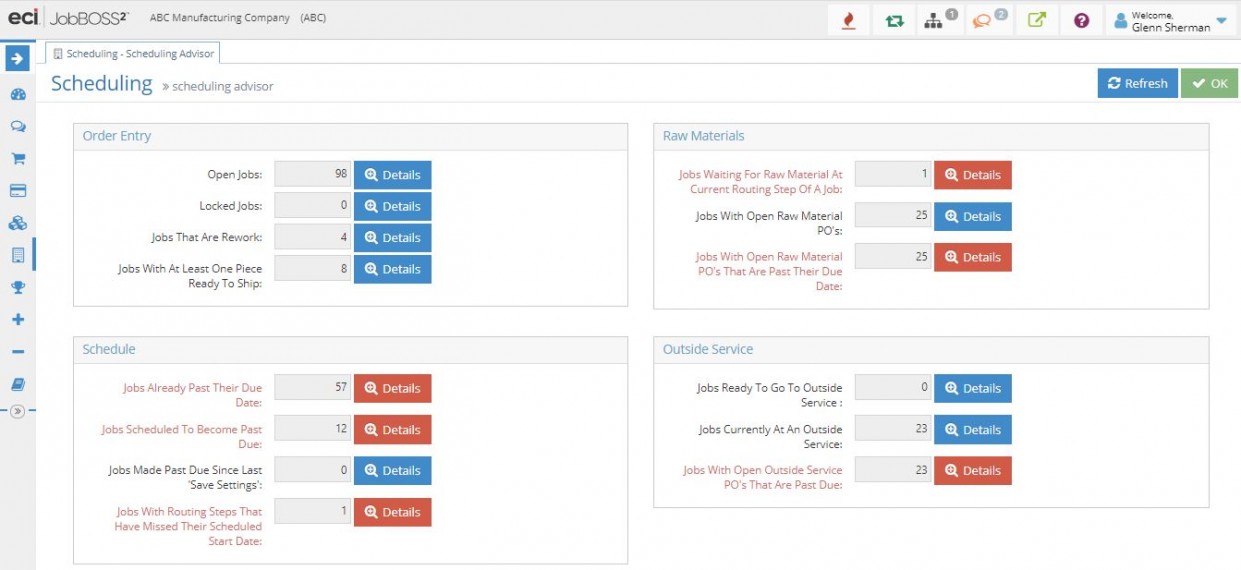The height and width of the screenshot is (570, 1241).
Task: Click Jobs That Are Rework value field
Action: [x=312, y=237]
